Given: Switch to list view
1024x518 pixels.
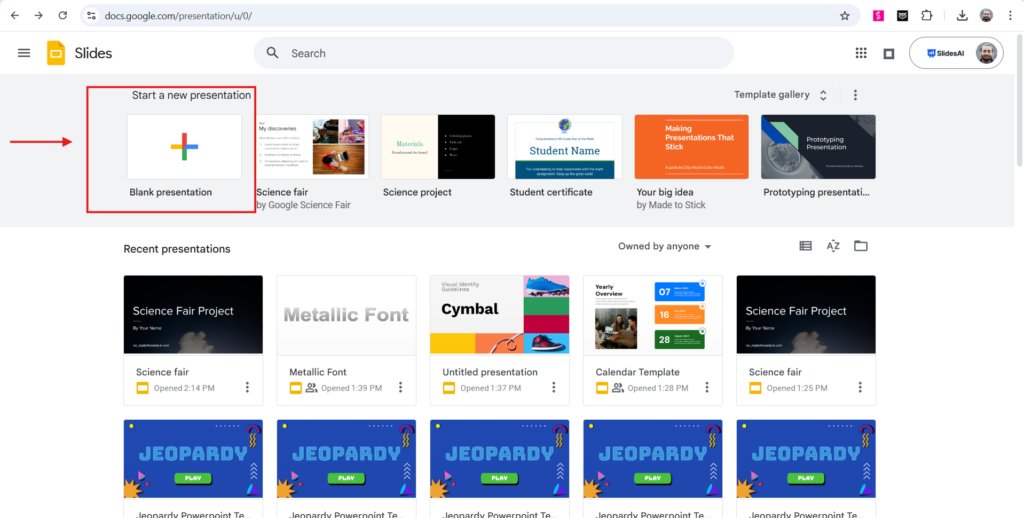Looking at the screenshot, I should 805,246.
